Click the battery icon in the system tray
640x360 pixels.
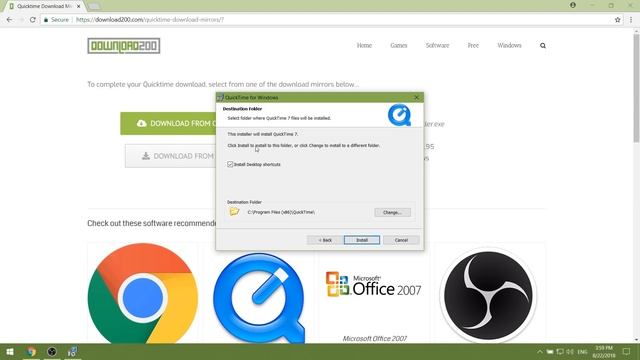point(550,351)
